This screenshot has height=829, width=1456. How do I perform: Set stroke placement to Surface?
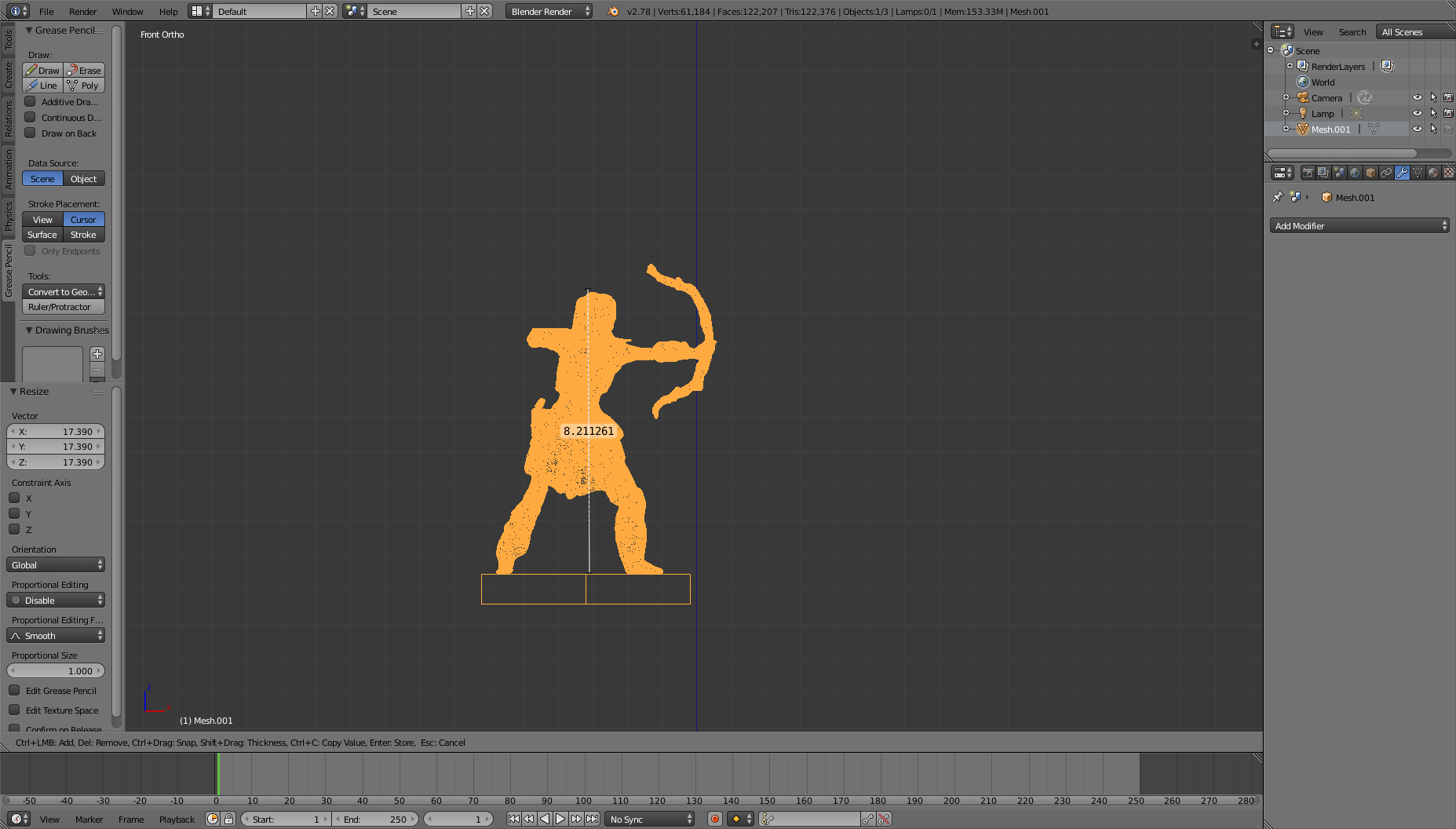(42, 235)
